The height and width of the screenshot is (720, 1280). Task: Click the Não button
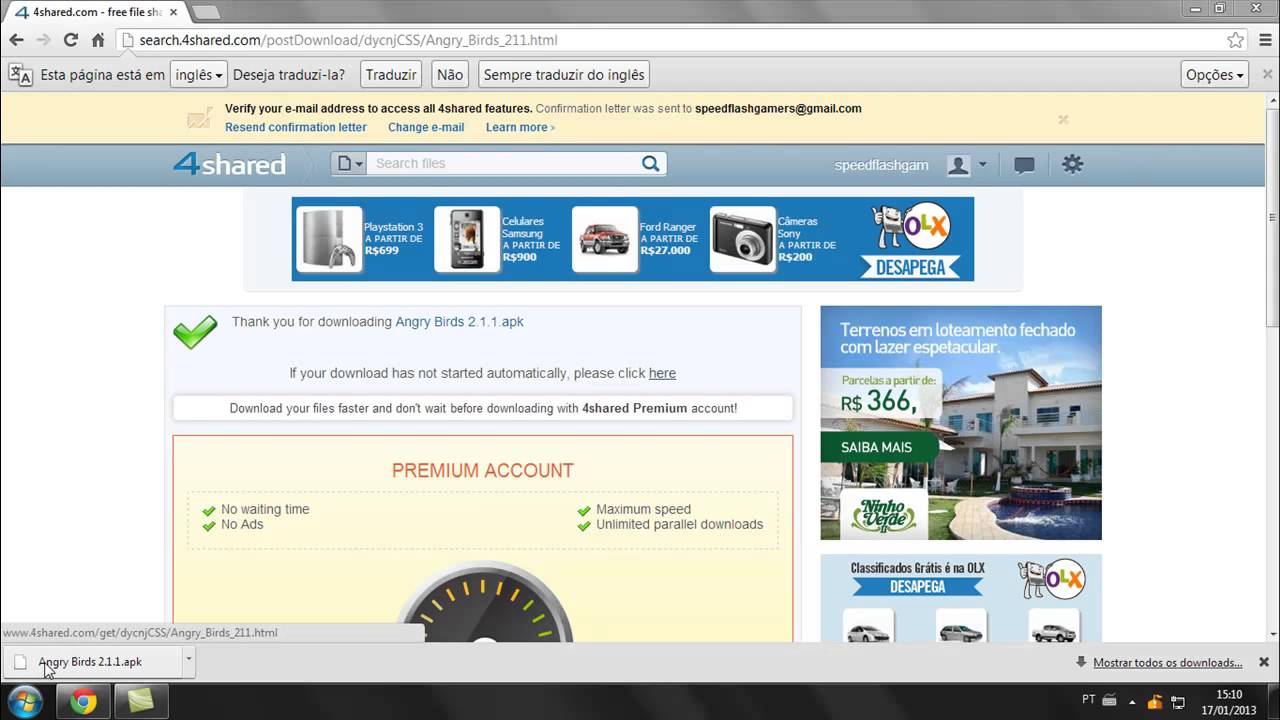click(450, 75)
